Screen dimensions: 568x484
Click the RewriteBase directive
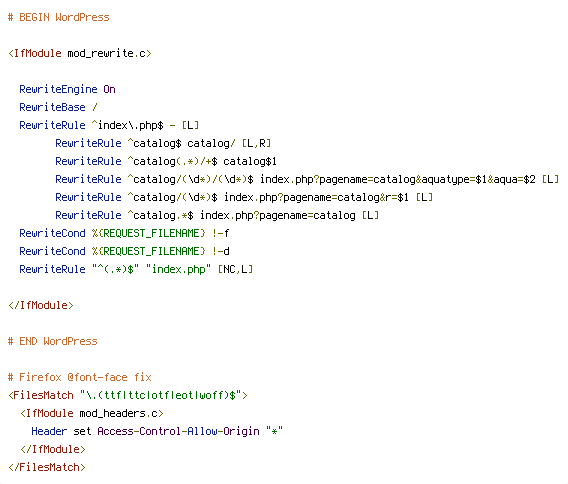(58, 107)
